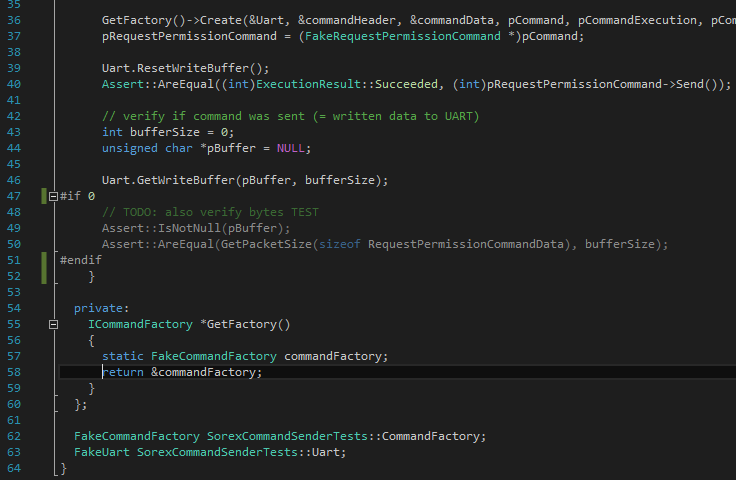Click 'return &commandFactory;' statement
The height and width of the screenshot is (480, 736).
[182, 372]
